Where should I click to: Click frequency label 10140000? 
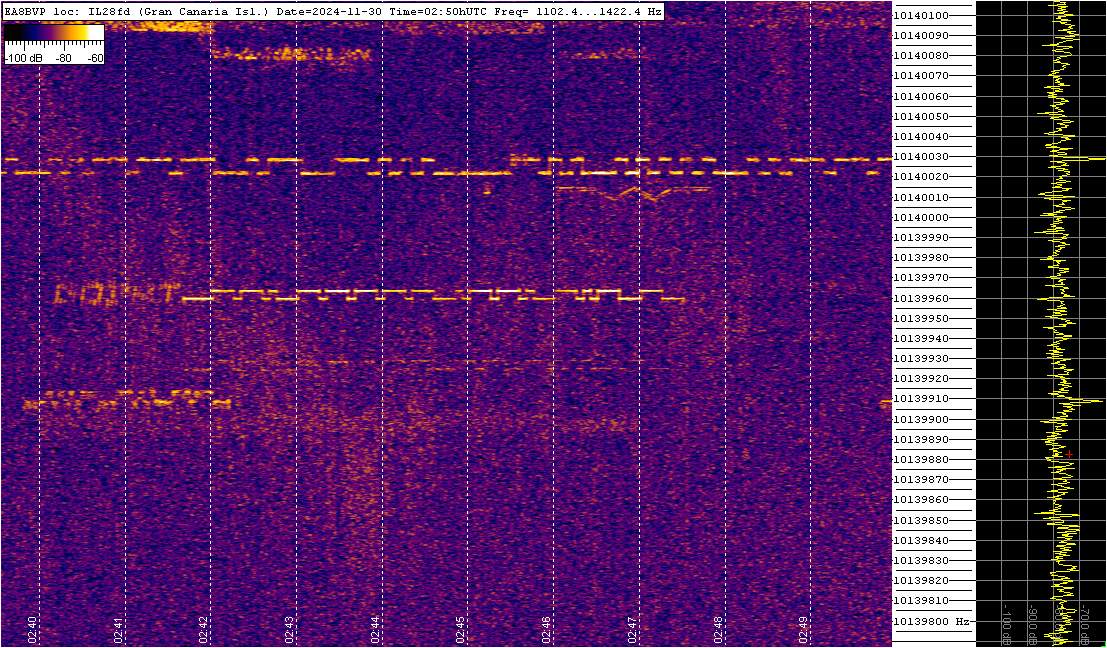coord(921,217)
